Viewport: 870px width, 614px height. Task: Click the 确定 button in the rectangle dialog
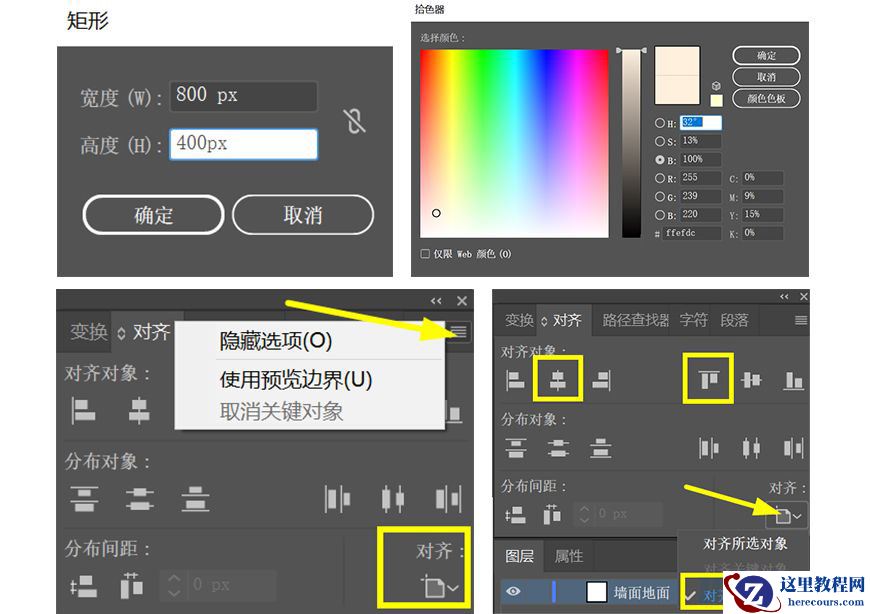point(152,214)
